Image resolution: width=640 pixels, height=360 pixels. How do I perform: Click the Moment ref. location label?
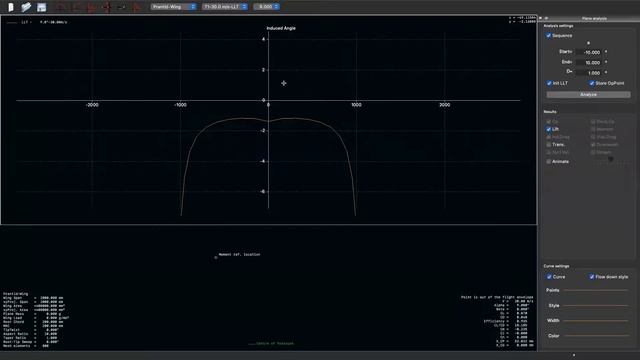pyautogui.click(x=239, y=254)
